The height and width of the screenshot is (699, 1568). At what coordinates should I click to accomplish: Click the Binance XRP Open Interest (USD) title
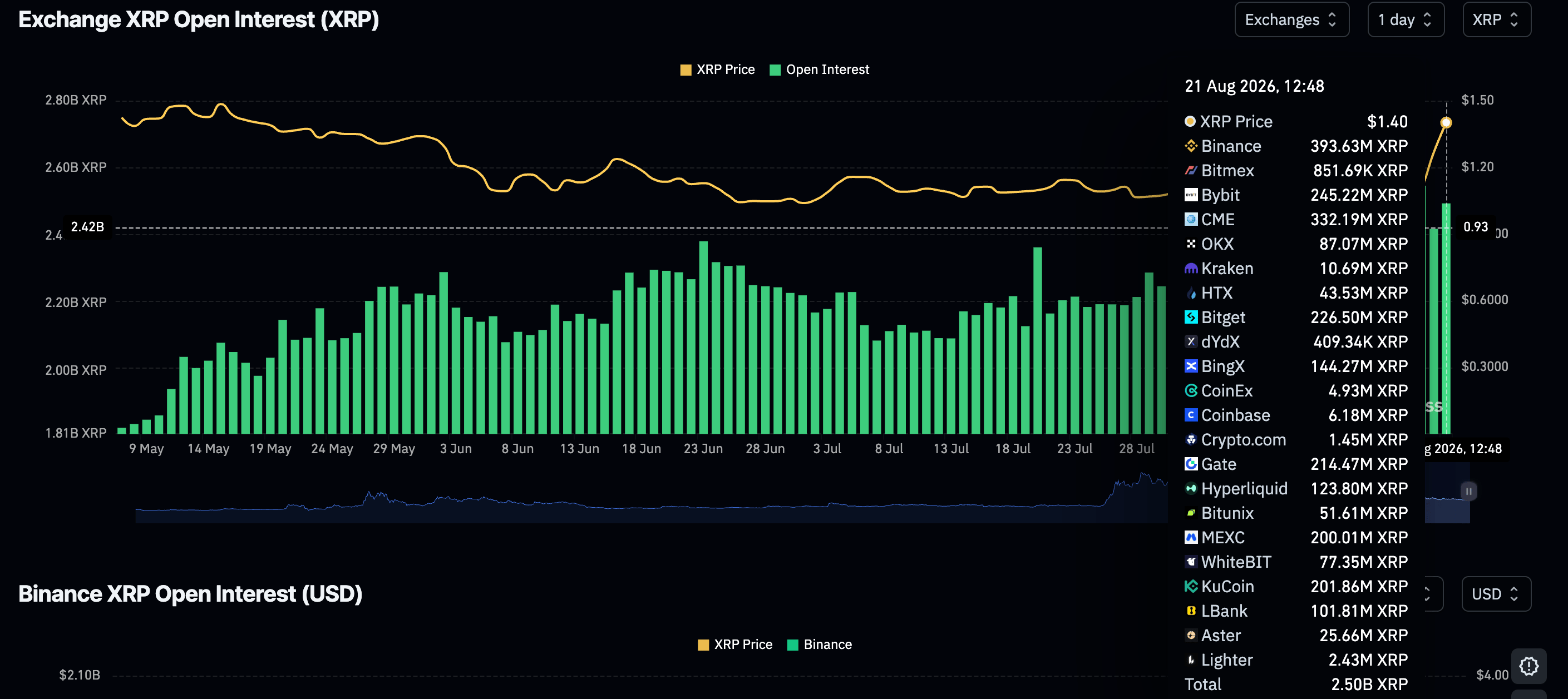(x=190, y=594)
